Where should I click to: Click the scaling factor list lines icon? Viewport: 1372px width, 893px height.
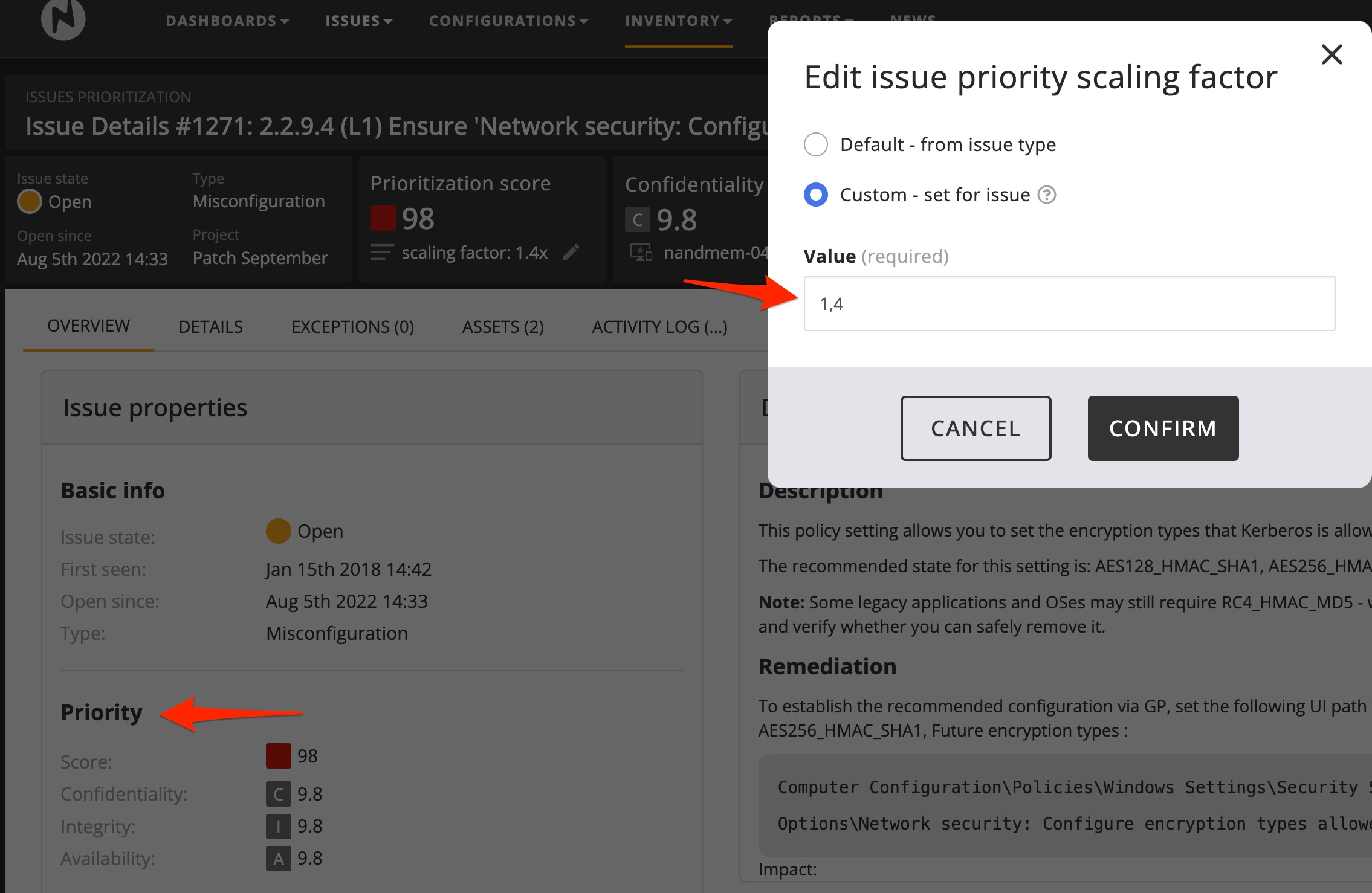point(381,252)
